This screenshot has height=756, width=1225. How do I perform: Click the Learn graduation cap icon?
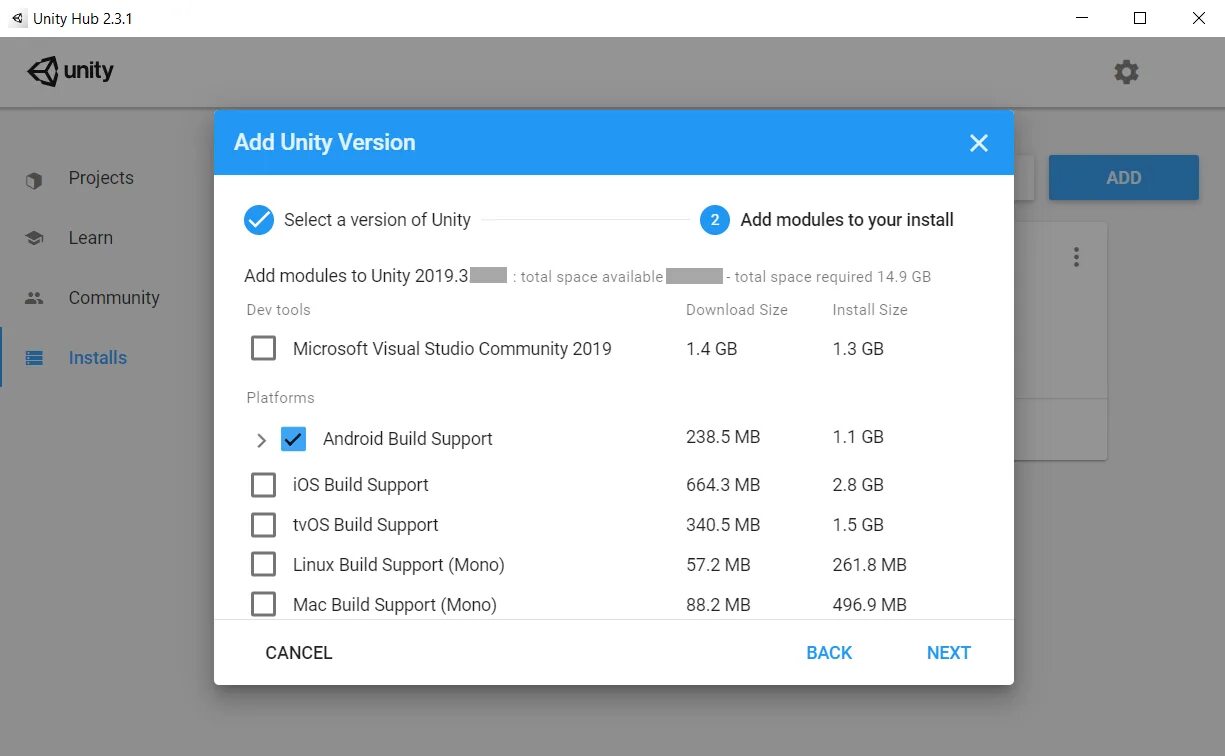tap(34, 239)
